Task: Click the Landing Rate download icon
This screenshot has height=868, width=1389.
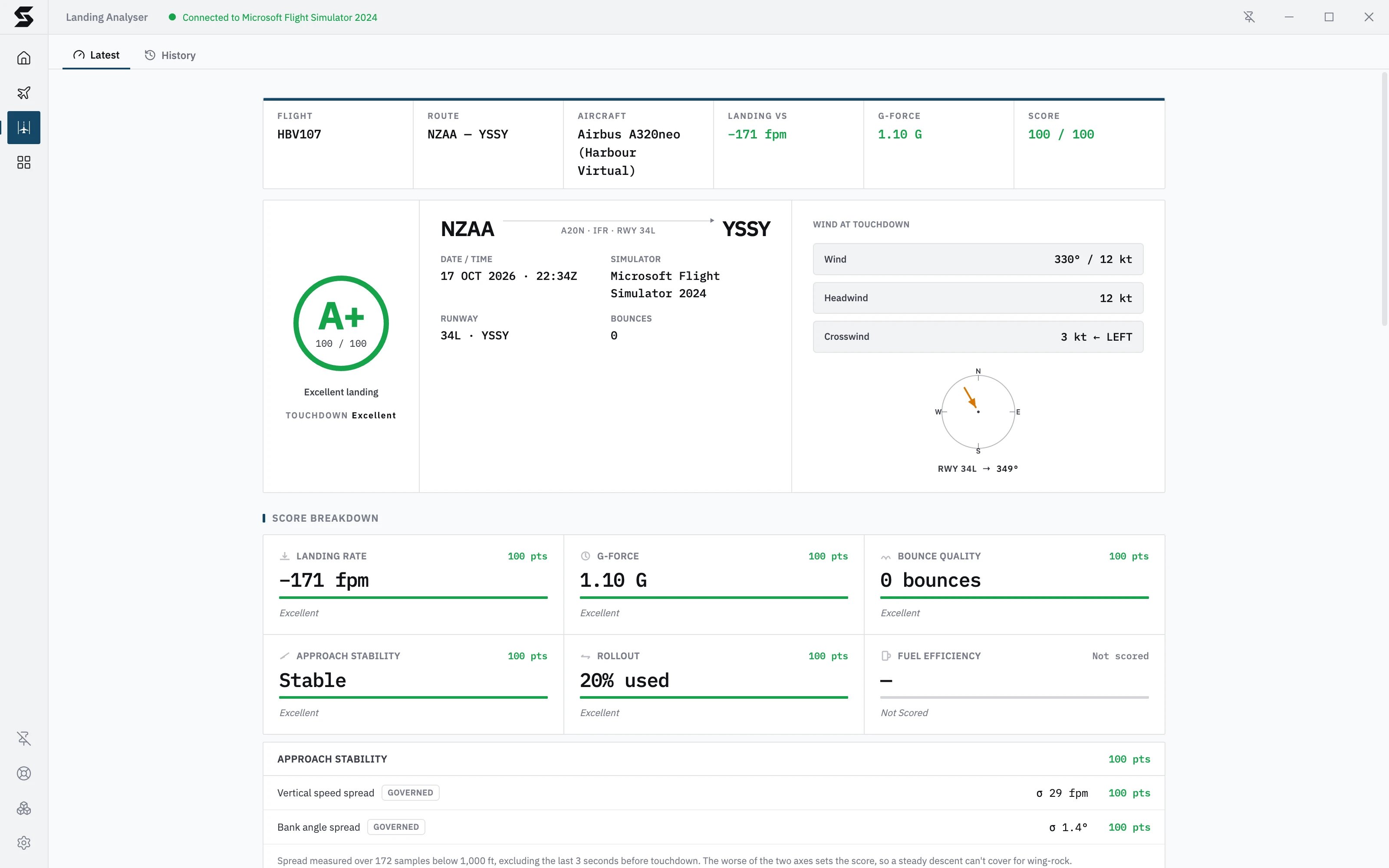Action: point(285,556)
